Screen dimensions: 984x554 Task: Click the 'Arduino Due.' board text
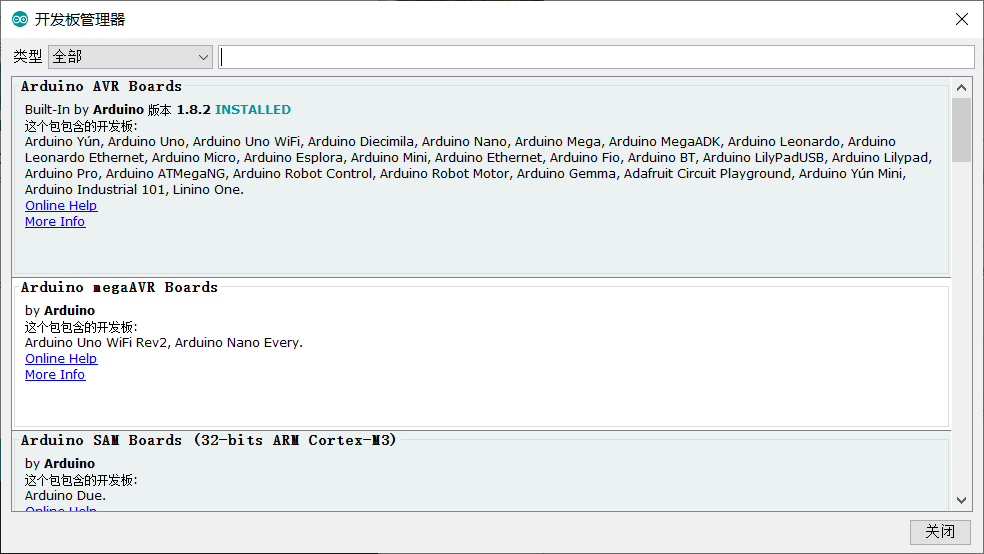(x=65, y=496)
